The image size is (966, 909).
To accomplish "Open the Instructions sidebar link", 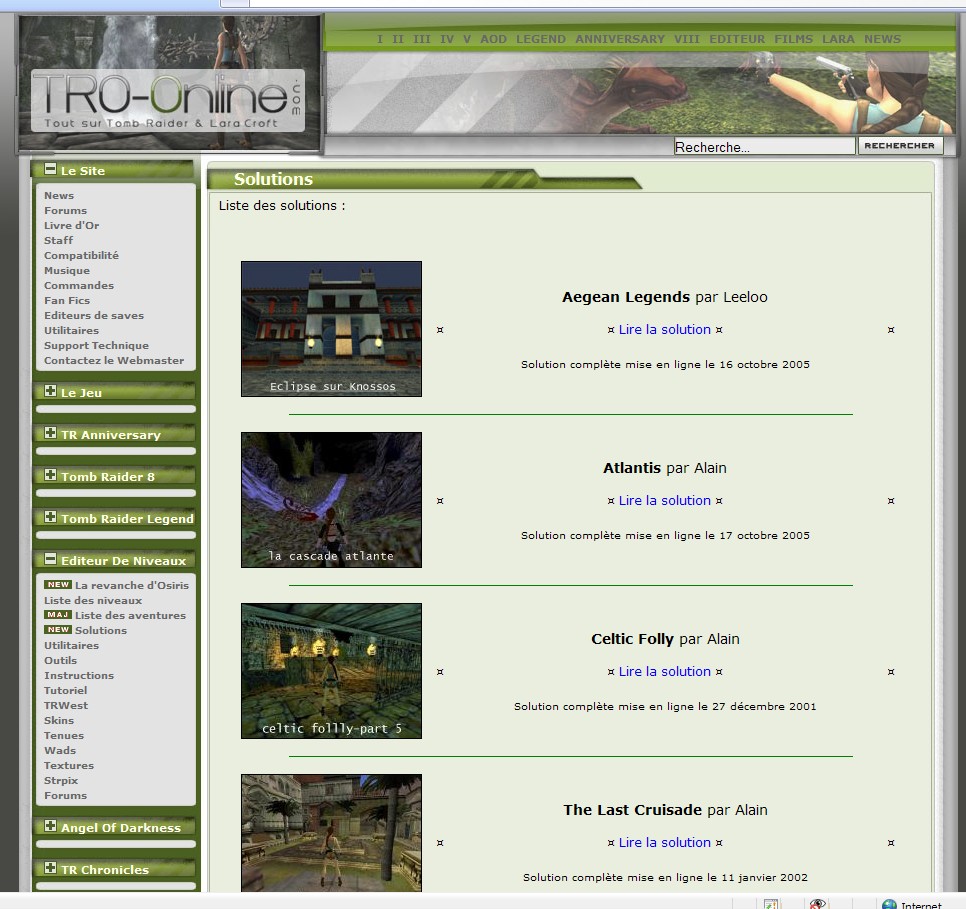I will [79, 675].
